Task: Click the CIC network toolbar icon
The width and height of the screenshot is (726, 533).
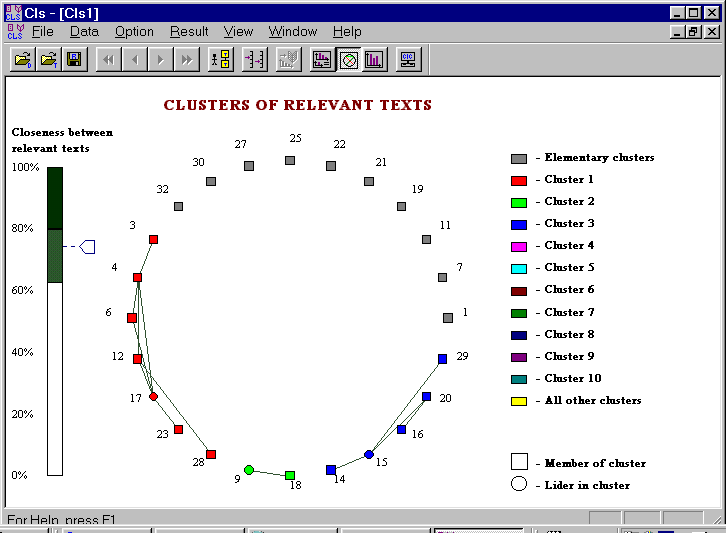Action: pyautogui.click(x=408, y=59)
